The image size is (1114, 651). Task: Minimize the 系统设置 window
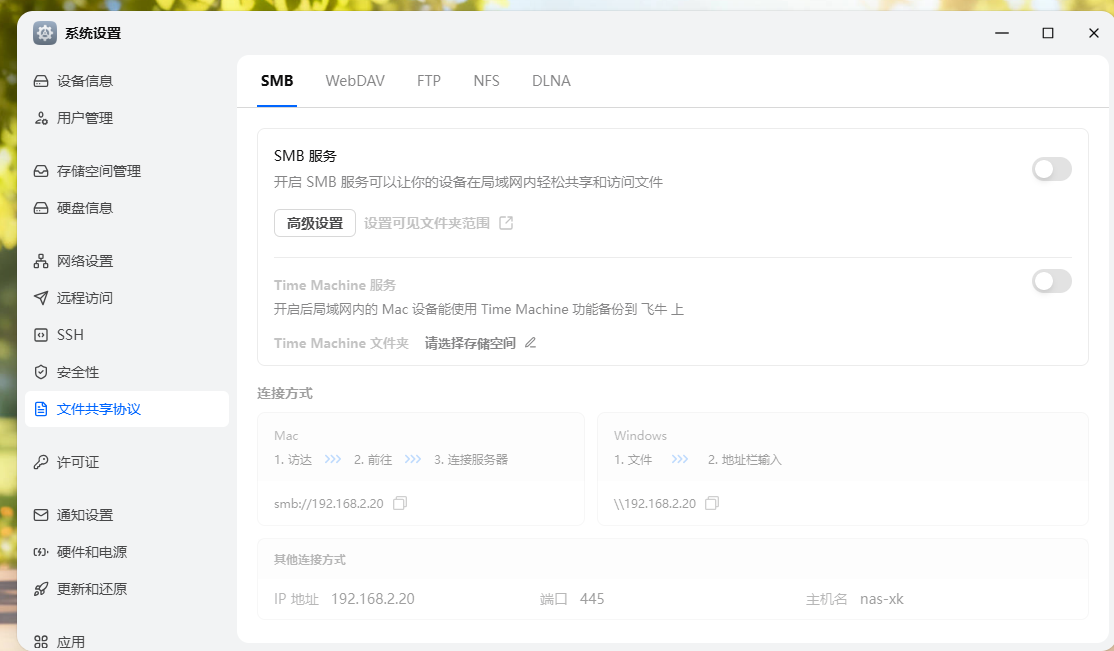click(1002, 33)
